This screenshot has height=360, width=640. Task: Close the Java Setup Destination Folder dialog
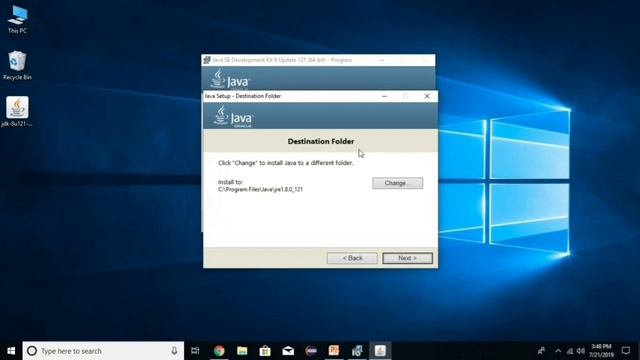point(427,96)
